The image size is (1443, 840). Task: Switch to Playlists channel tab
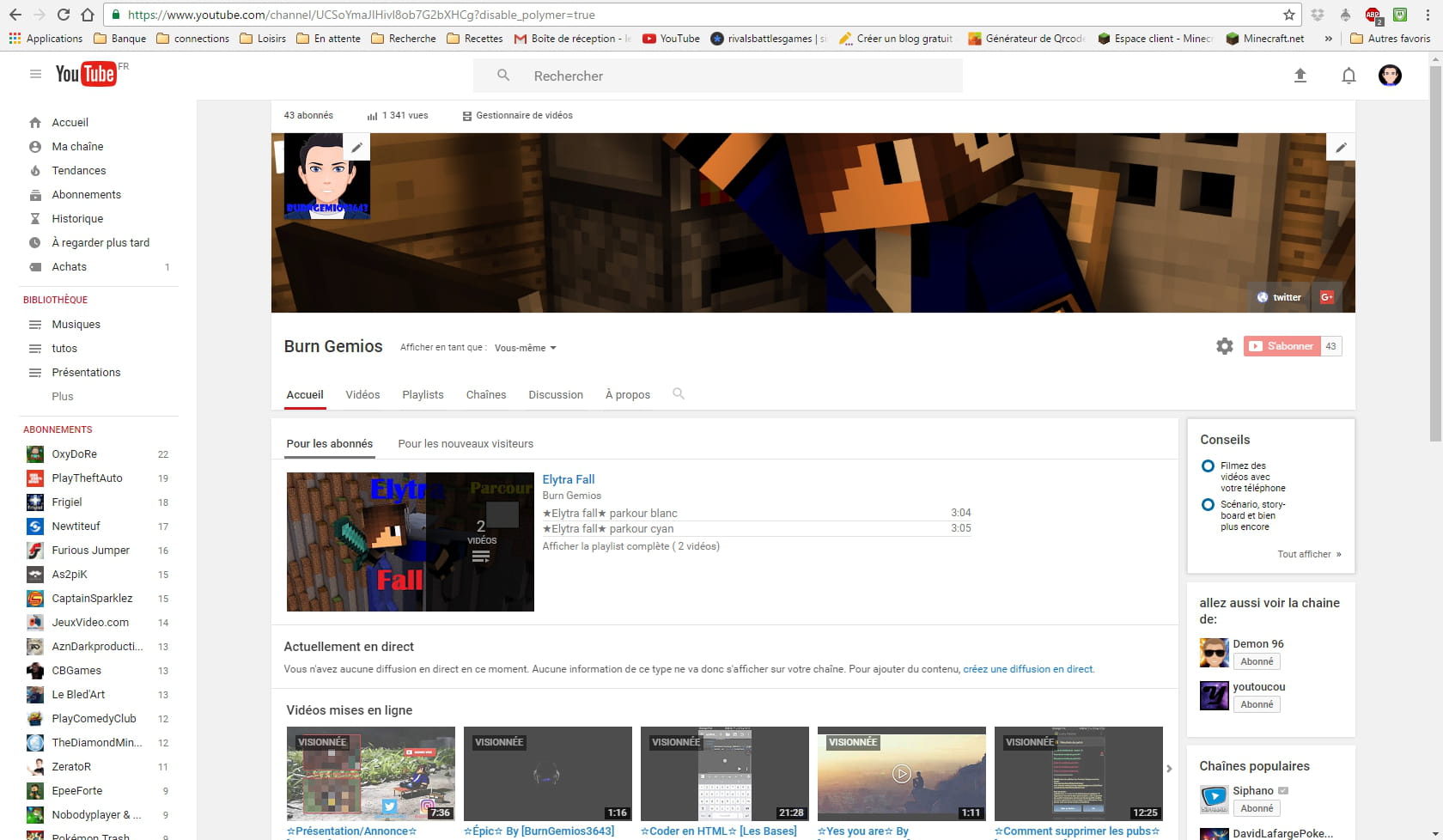tap(423, 394)
